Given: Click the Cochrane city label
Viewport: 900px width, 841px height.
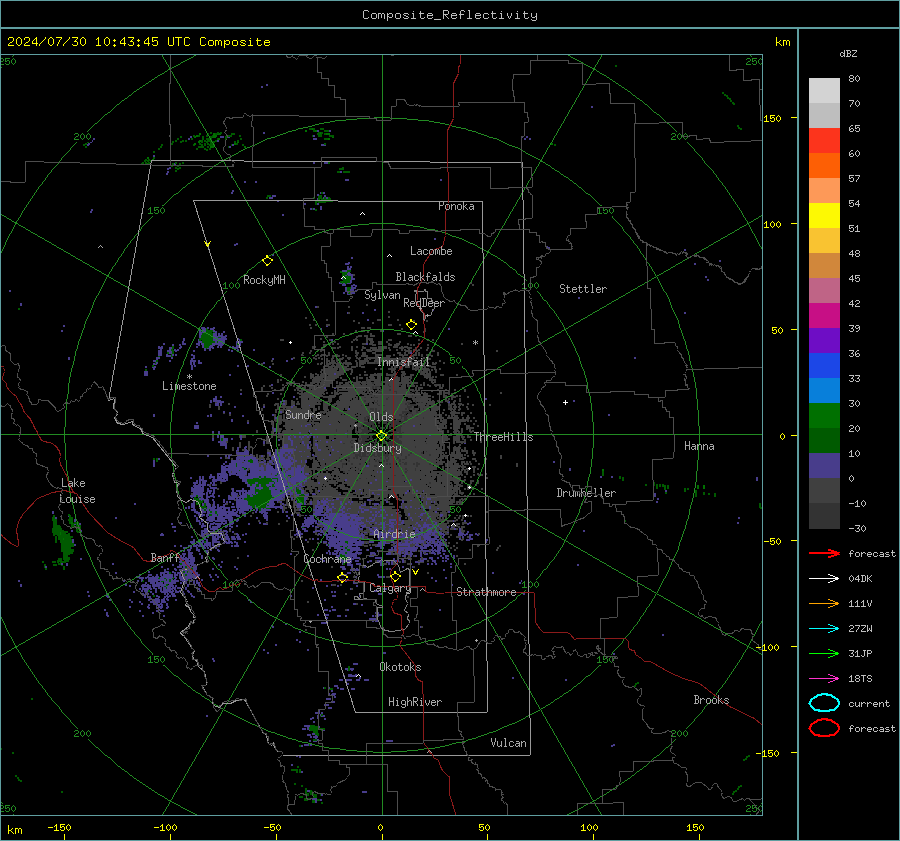Looking at the screenshot, I should [327, 559].
